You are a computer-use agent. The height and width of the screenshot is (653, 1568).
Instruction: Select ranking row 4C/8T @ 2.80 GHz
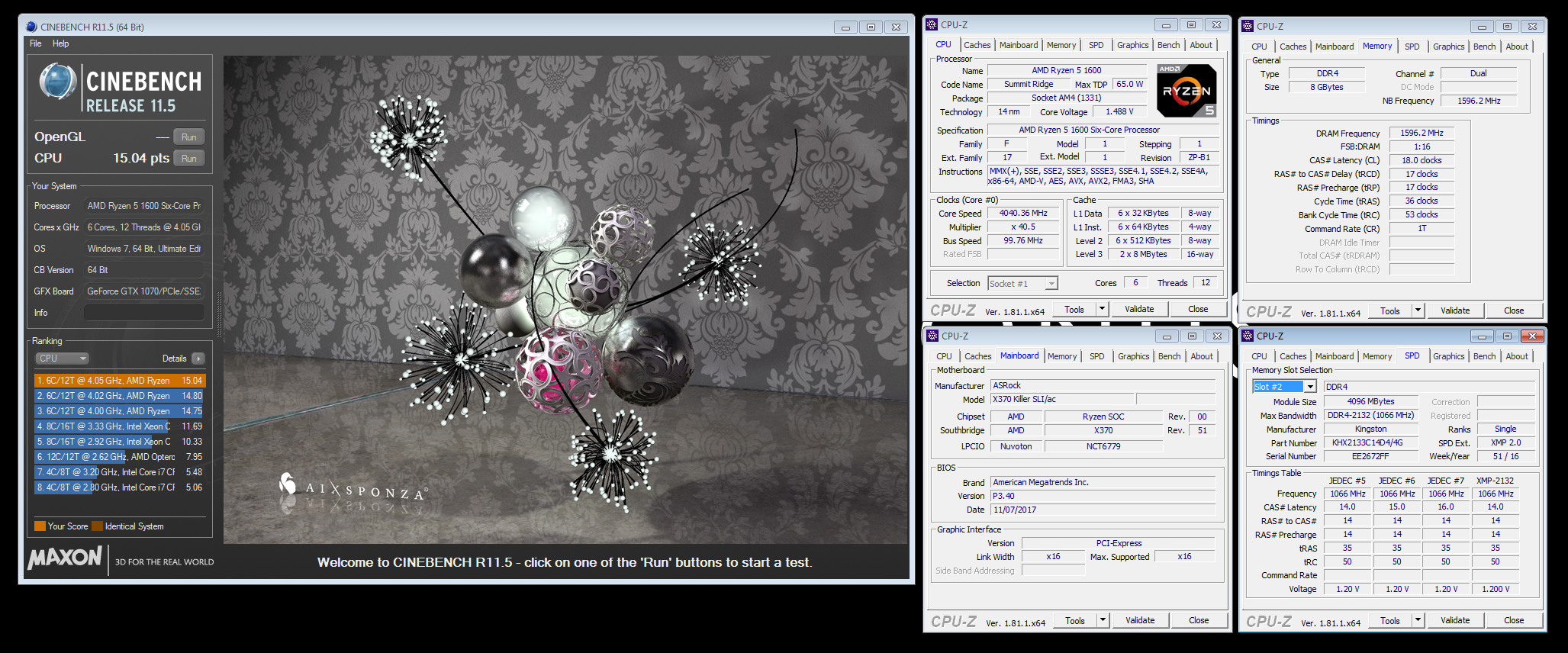pyautogui.click(x=120, y=487)
